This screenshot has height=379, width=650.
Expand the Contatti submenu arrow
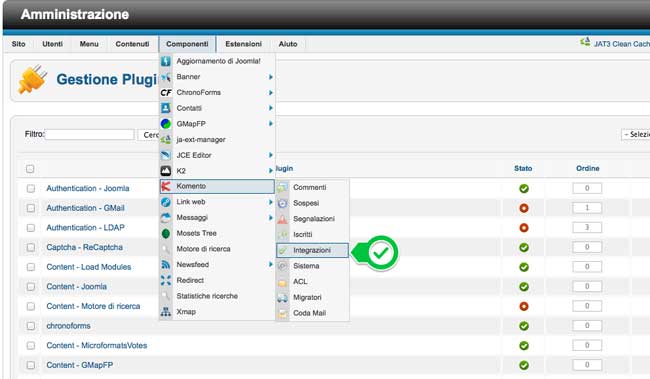tap(270, 108)
